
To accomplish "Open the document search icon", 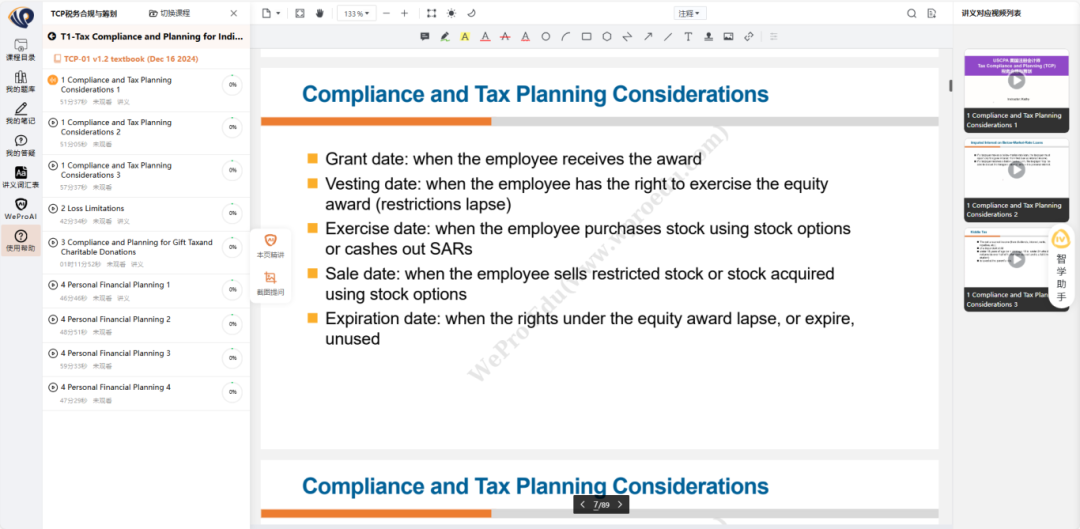I will [x=911, y=13].
